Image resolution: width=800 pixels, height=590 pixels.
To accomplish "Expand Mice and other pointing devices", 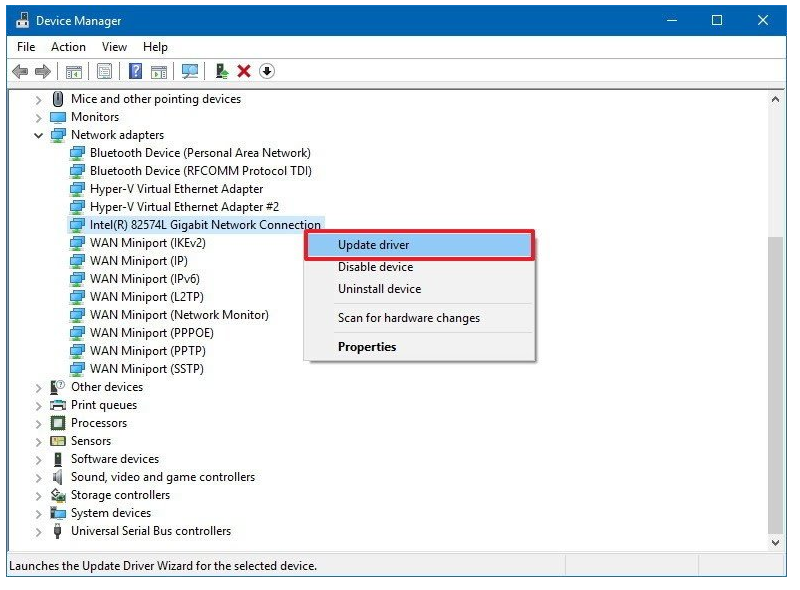I will pyautogui.click(x=39, y=100).
